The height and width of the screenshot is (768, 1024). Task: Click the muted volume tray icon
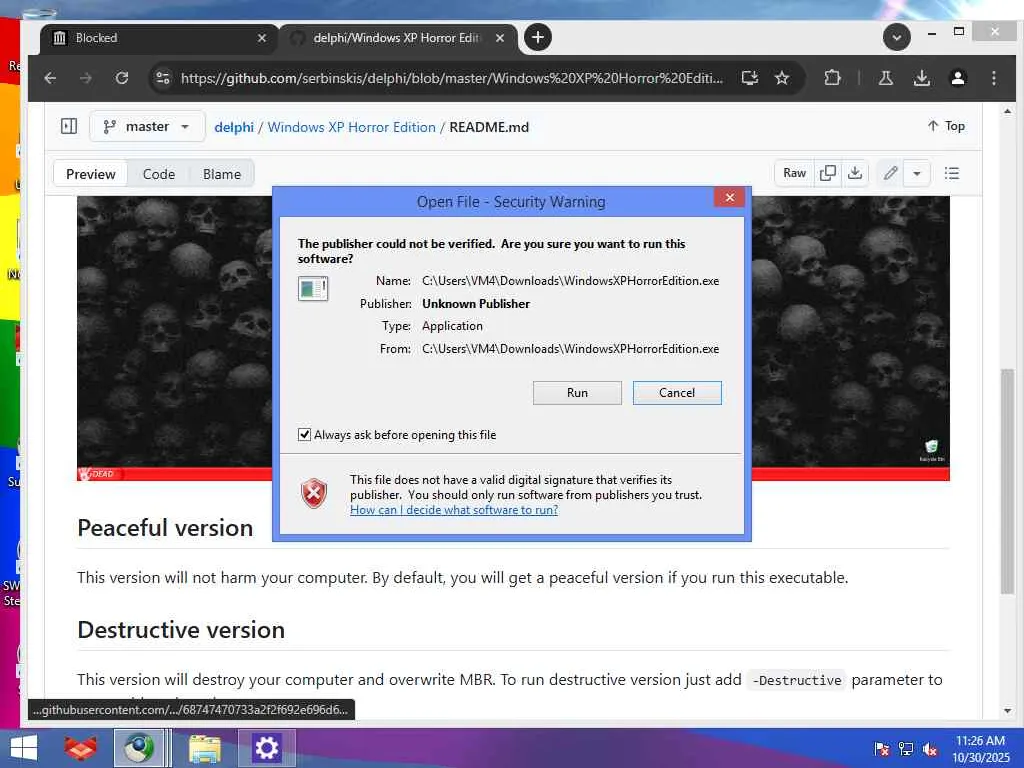coord(930,749)
